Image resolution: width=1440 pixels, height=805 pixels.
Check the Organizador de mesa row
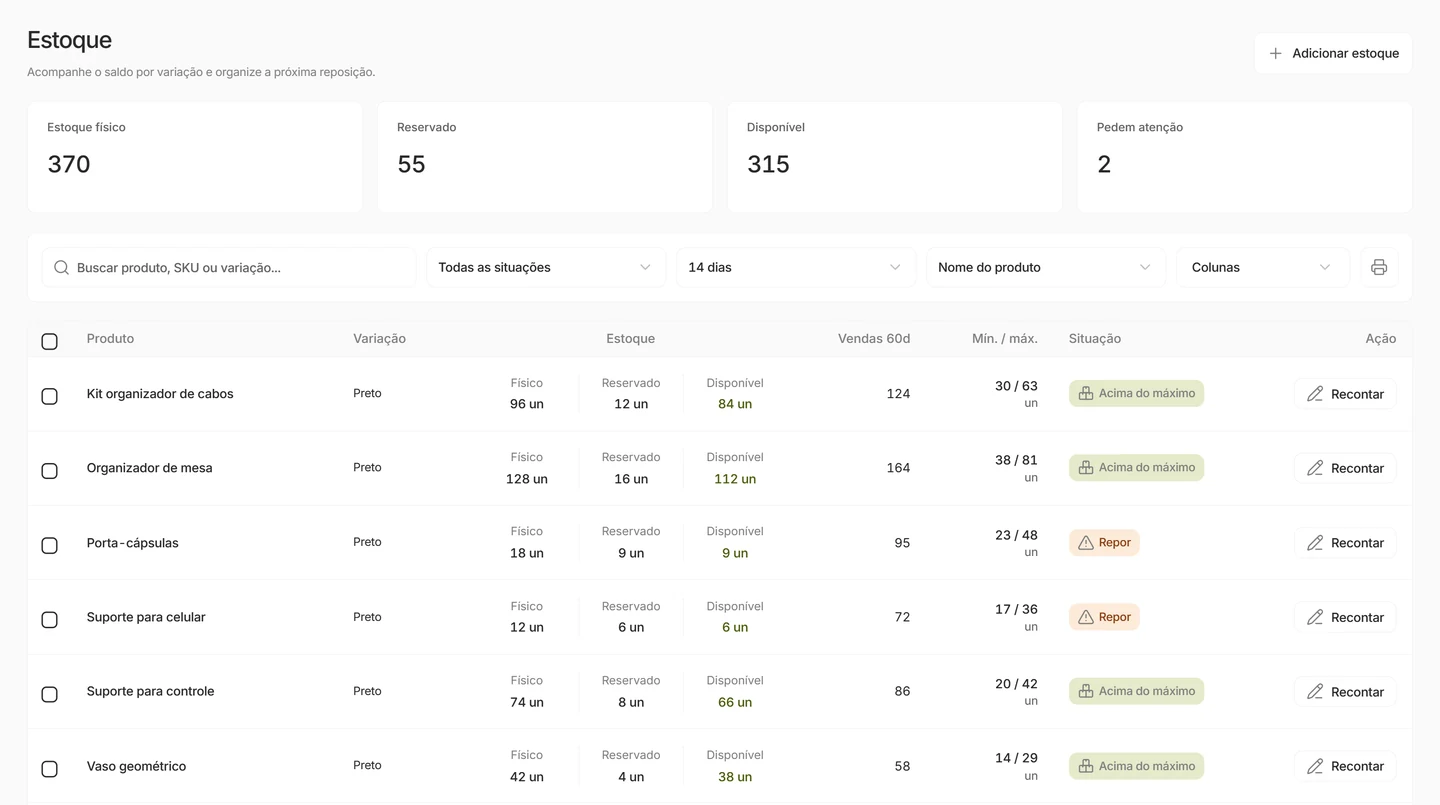(x=49, y=470)
